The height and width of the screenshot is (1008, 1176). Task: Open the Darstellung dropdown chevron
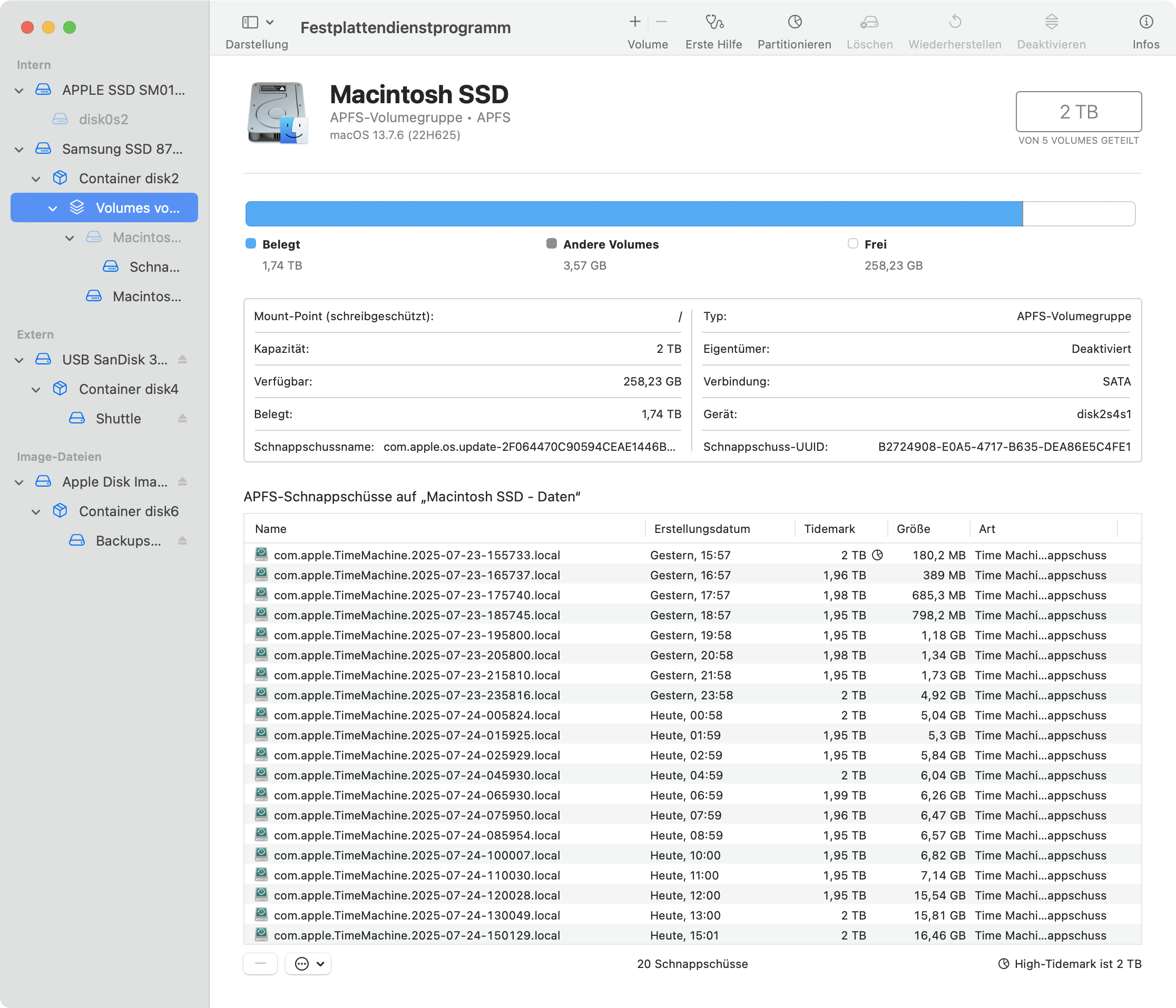point(270,22)
